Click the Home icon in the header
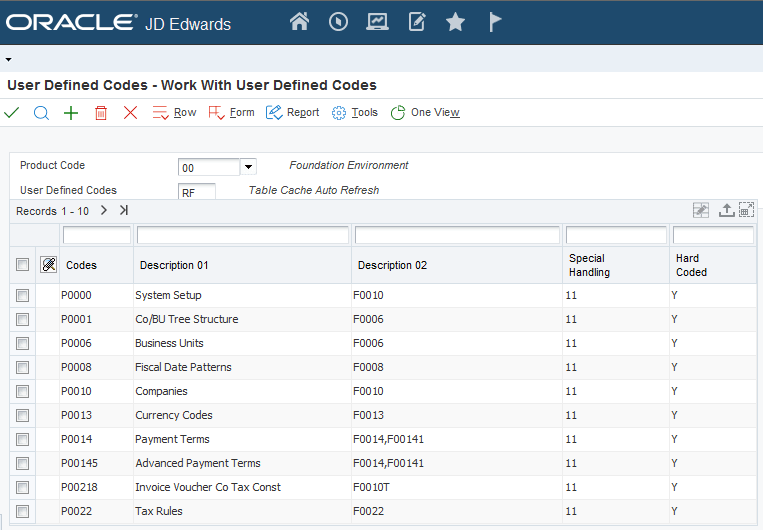The height and width of the screenshot is (530, 763). [299, 22]
